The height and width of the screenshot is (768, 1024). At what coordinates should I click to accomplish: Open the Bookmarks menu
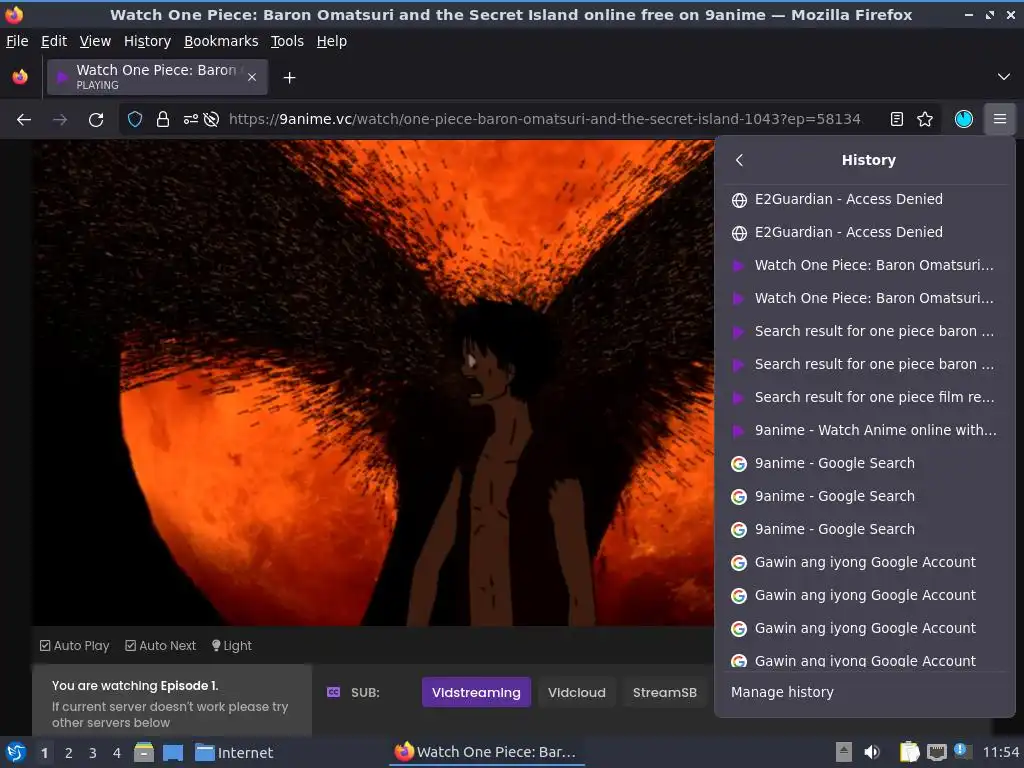(221, 41)
